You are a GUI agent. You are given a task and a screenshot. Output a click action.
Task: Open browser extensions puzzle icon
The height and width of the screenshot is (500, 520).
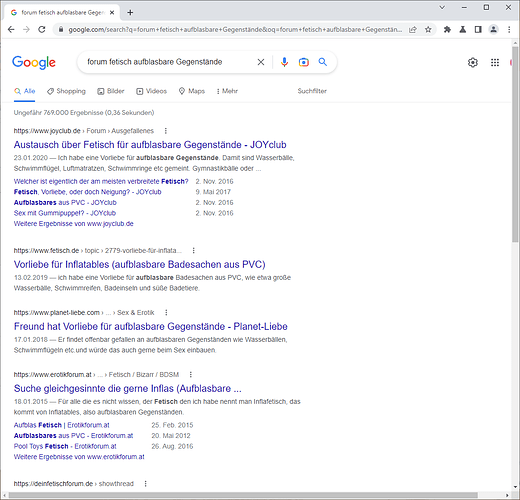pos(447,30)
